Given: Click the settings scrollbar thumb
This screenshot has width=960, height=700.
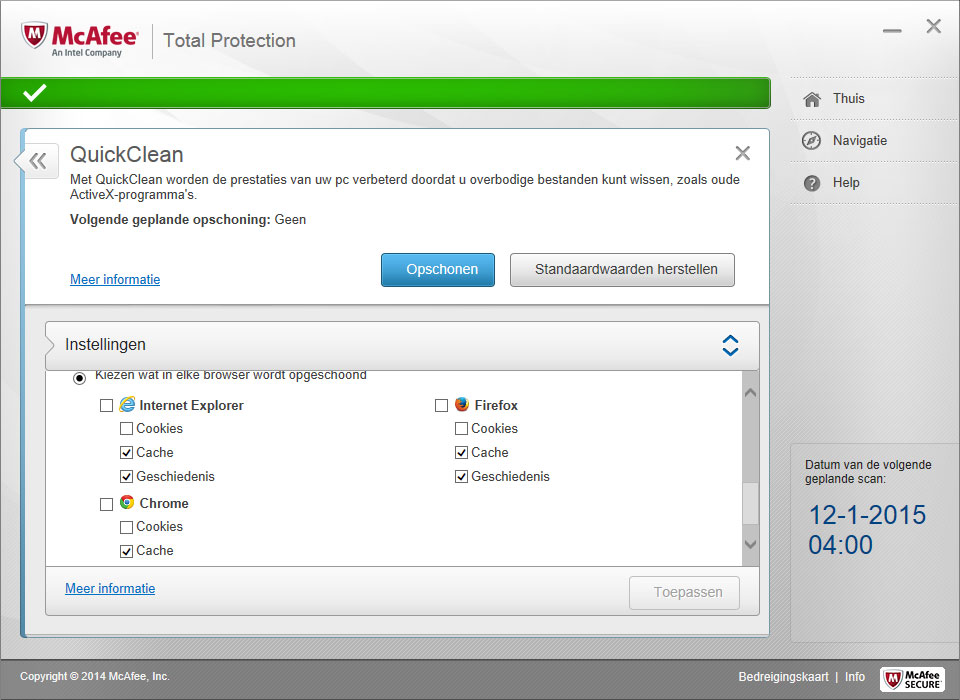Looking at the screenshot, I should click(751, 503).
